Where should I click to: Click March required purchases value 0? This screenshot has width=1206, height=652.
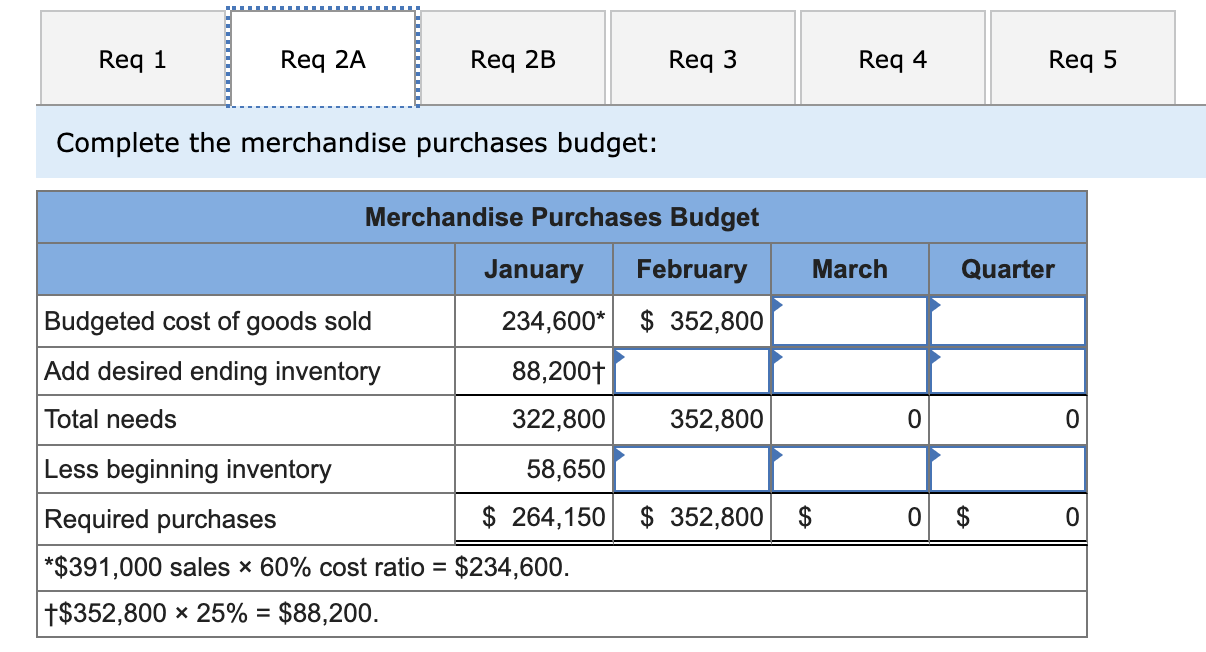click(913, 518)
